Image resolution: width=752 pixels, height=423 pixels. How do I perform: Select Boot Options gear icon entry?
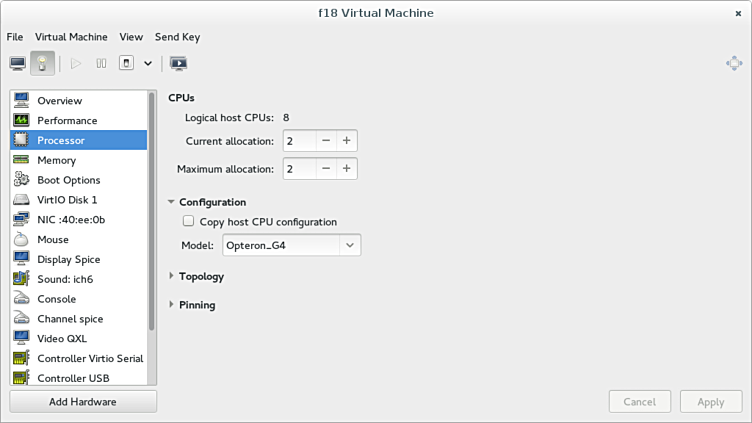[x=68, y=180]
